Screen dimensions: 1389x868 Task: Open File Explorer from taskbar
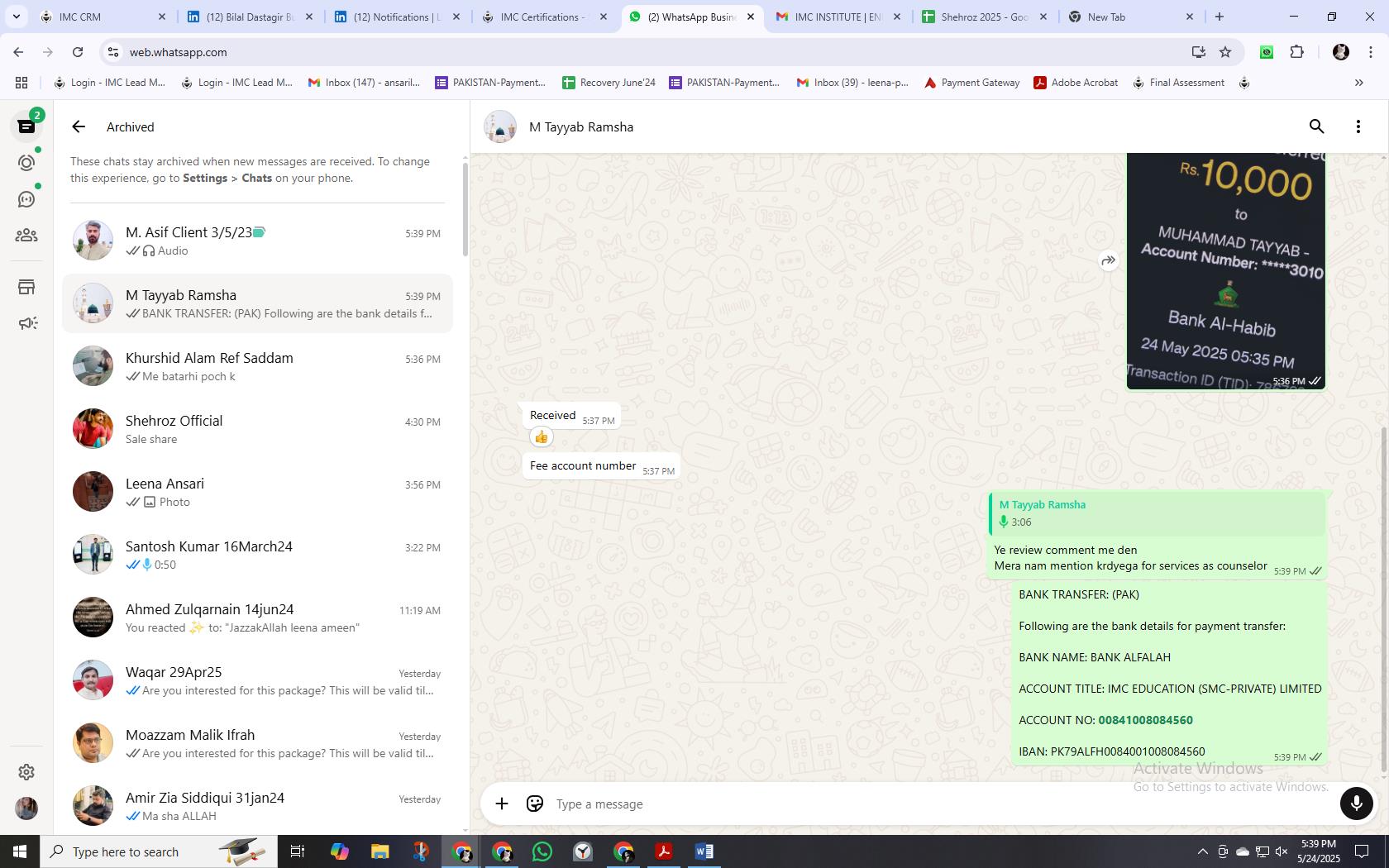(379, 851)
